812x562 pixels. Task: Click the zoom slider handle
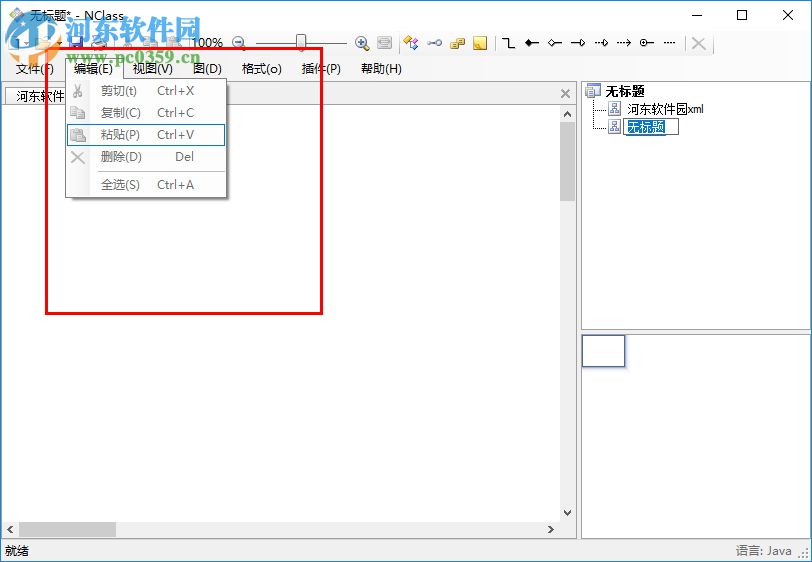click(x=301, y=42)
